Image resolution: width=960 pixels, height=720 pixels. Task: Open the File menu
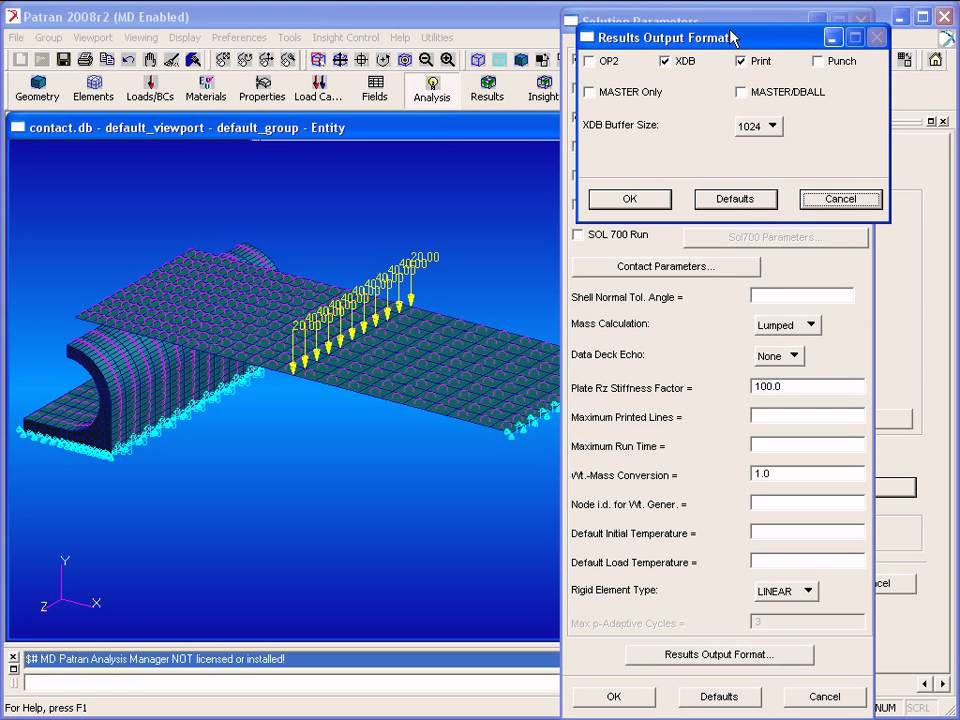pos(16,37)
